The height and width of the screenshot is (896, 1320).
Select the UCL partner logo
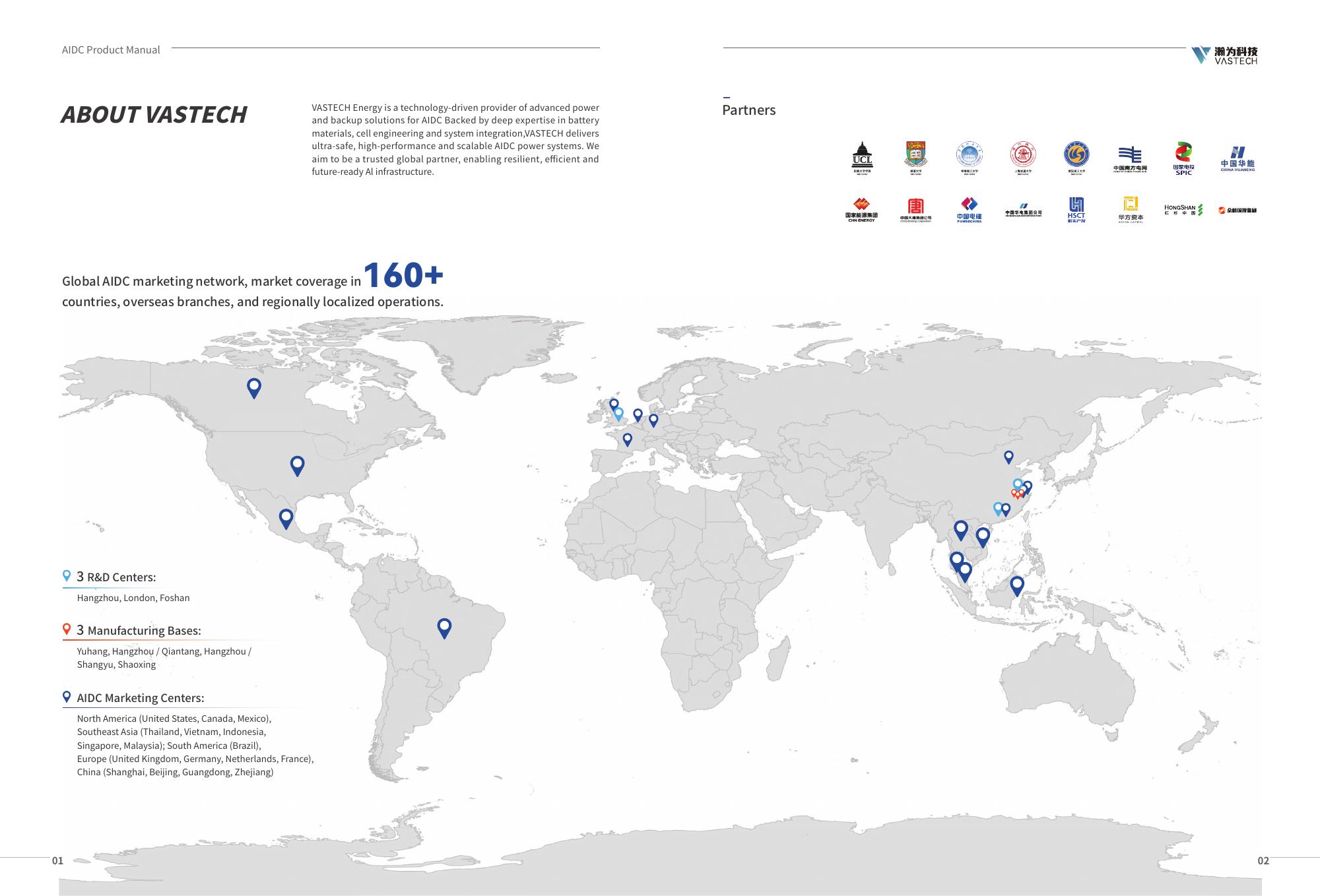[862, 157]
